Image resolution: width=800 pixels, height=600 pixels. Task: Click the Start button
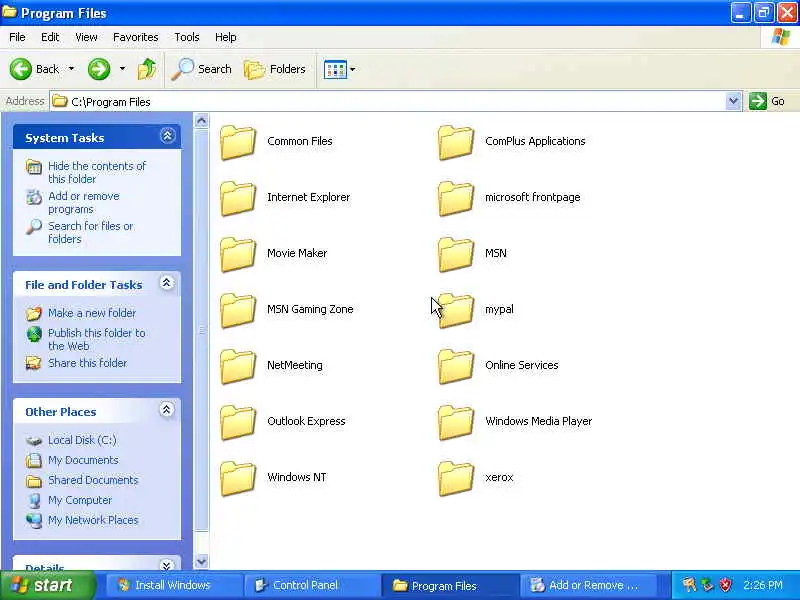47,585
